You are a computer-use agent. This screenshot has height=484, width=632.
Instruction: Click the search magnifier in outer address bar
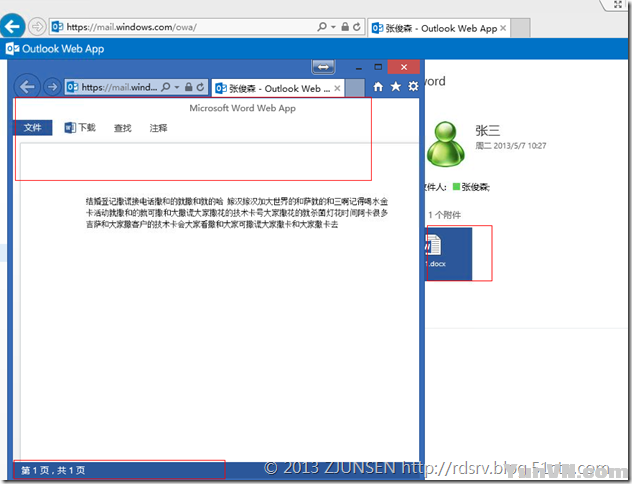(x=322, y=27)
